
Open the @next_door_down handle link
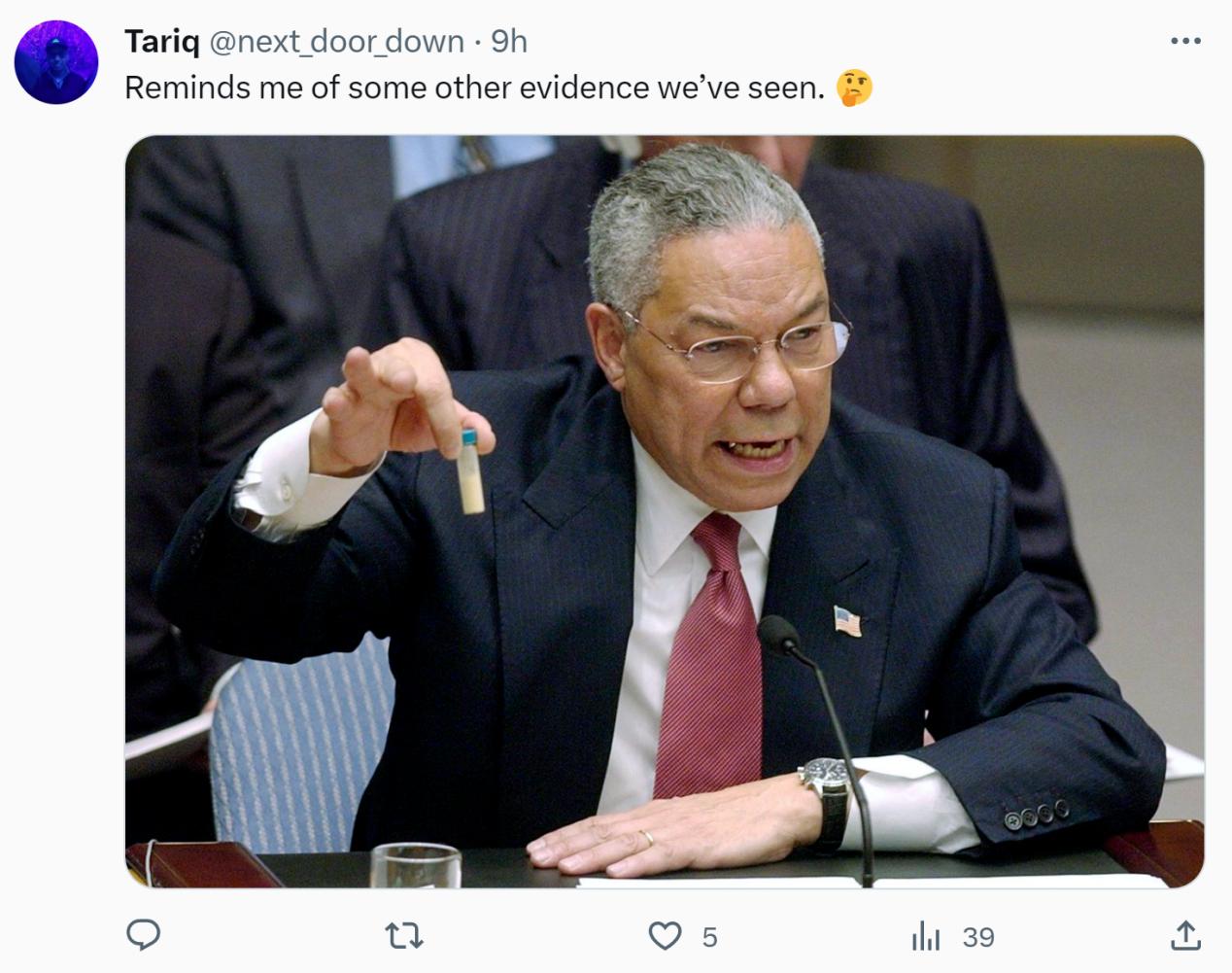(335, 42)
